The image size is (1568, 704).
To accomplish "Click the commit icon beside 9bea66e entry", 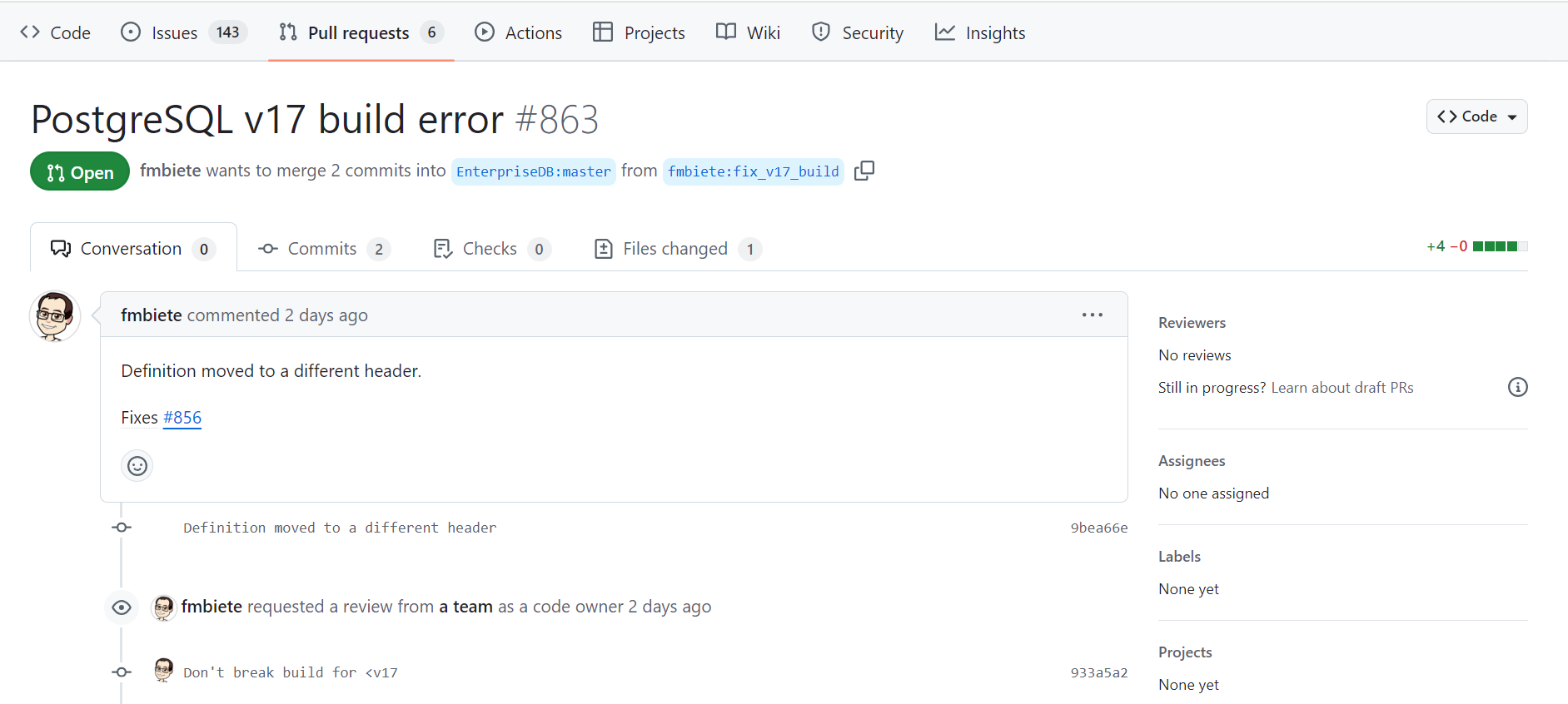I will click(x=122, y=528).
